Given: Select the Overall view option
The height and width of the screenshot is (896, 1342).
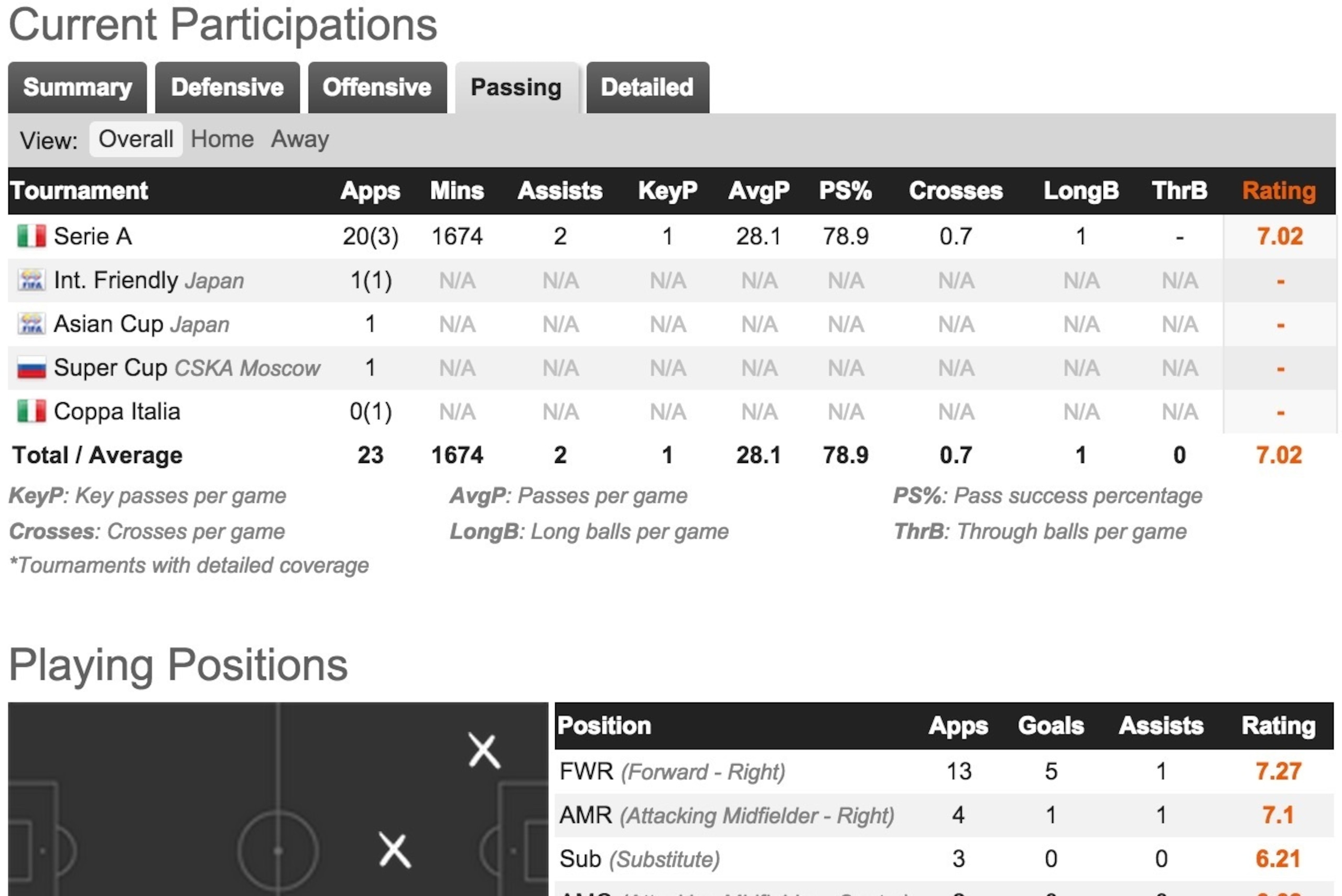Looking at the screenshot, I should (x=136, y=139).
